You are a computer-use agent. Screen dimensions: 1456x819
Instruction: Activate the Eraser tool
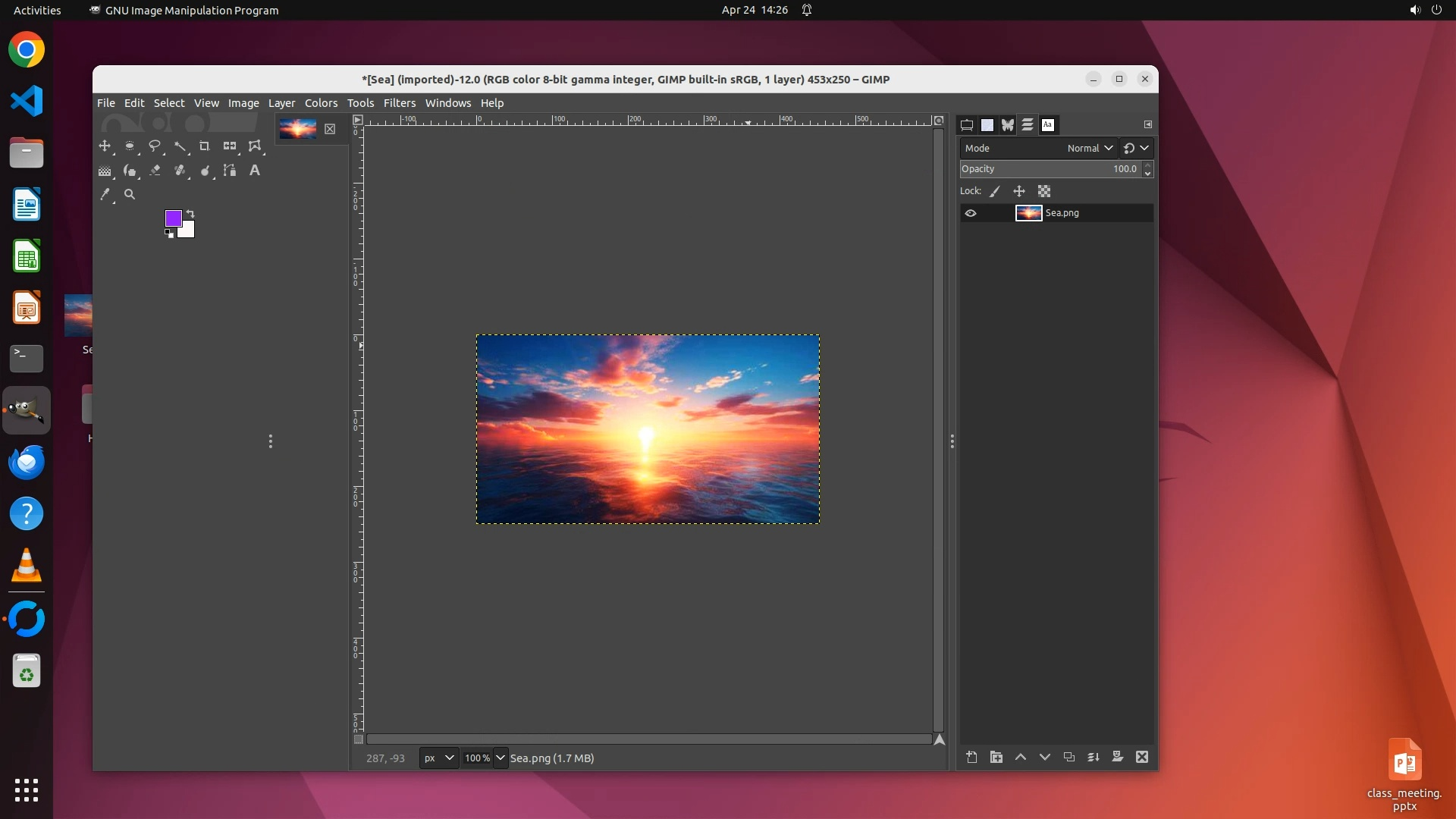pos(155,171)
